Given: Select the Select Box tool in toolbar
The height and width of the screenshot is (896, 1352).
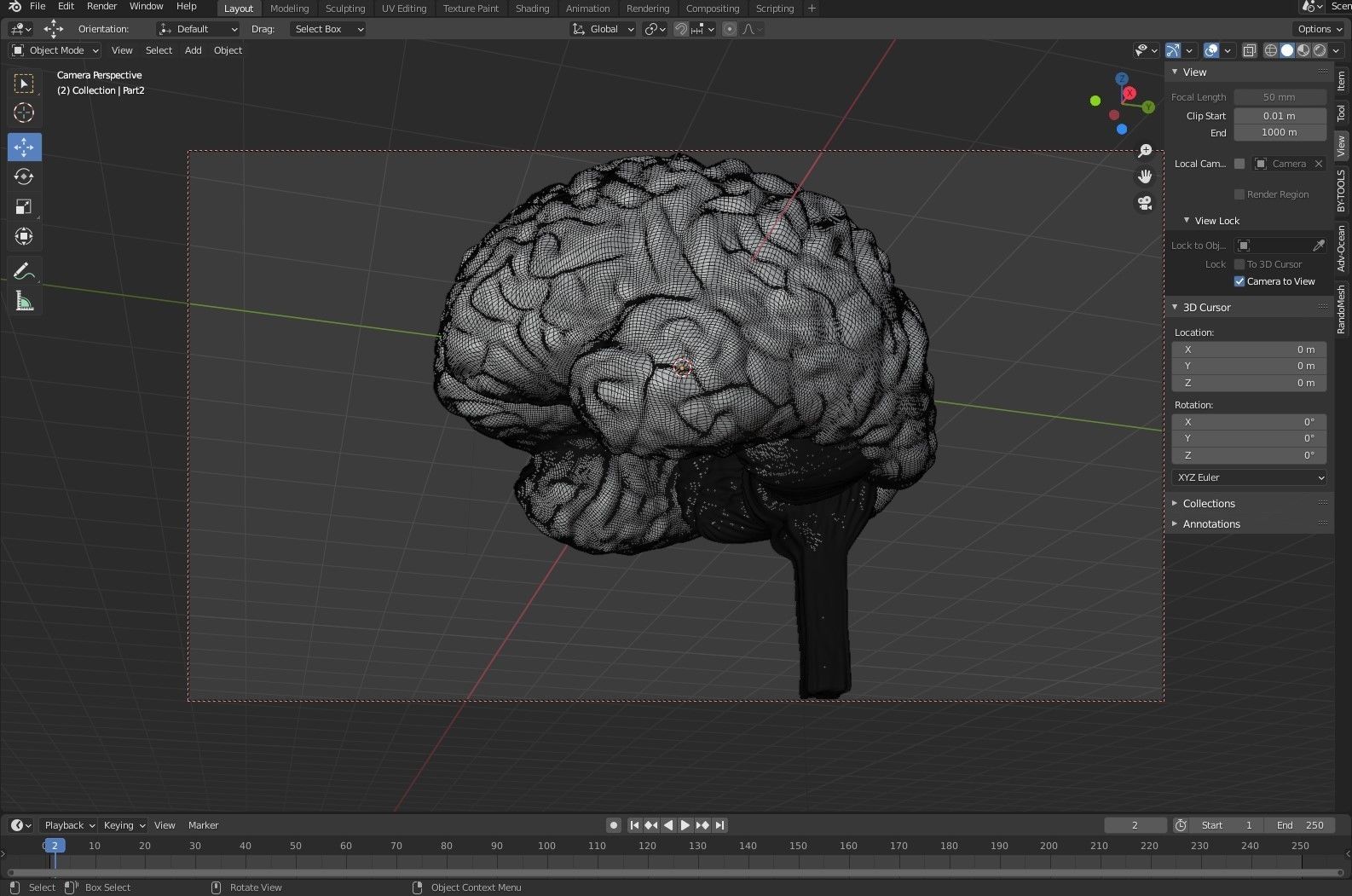Looking at the screenshot, I should tap(24, 84).
